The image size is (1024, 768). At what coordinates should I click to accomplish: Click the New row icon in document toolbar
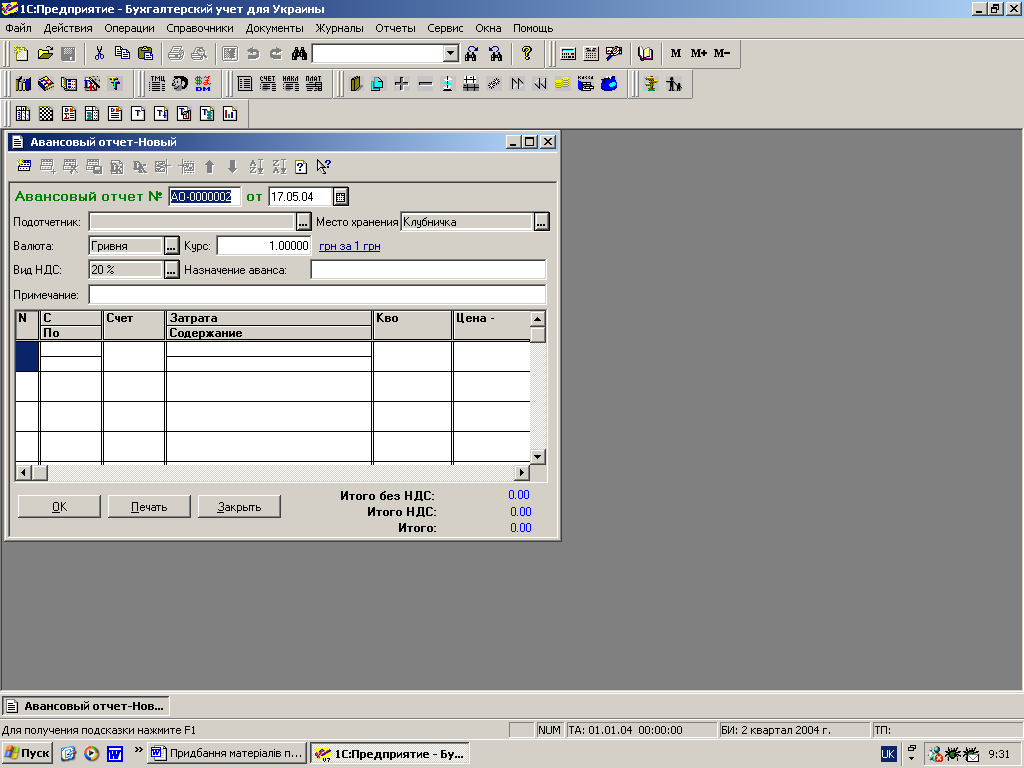[x=24, y=167]
